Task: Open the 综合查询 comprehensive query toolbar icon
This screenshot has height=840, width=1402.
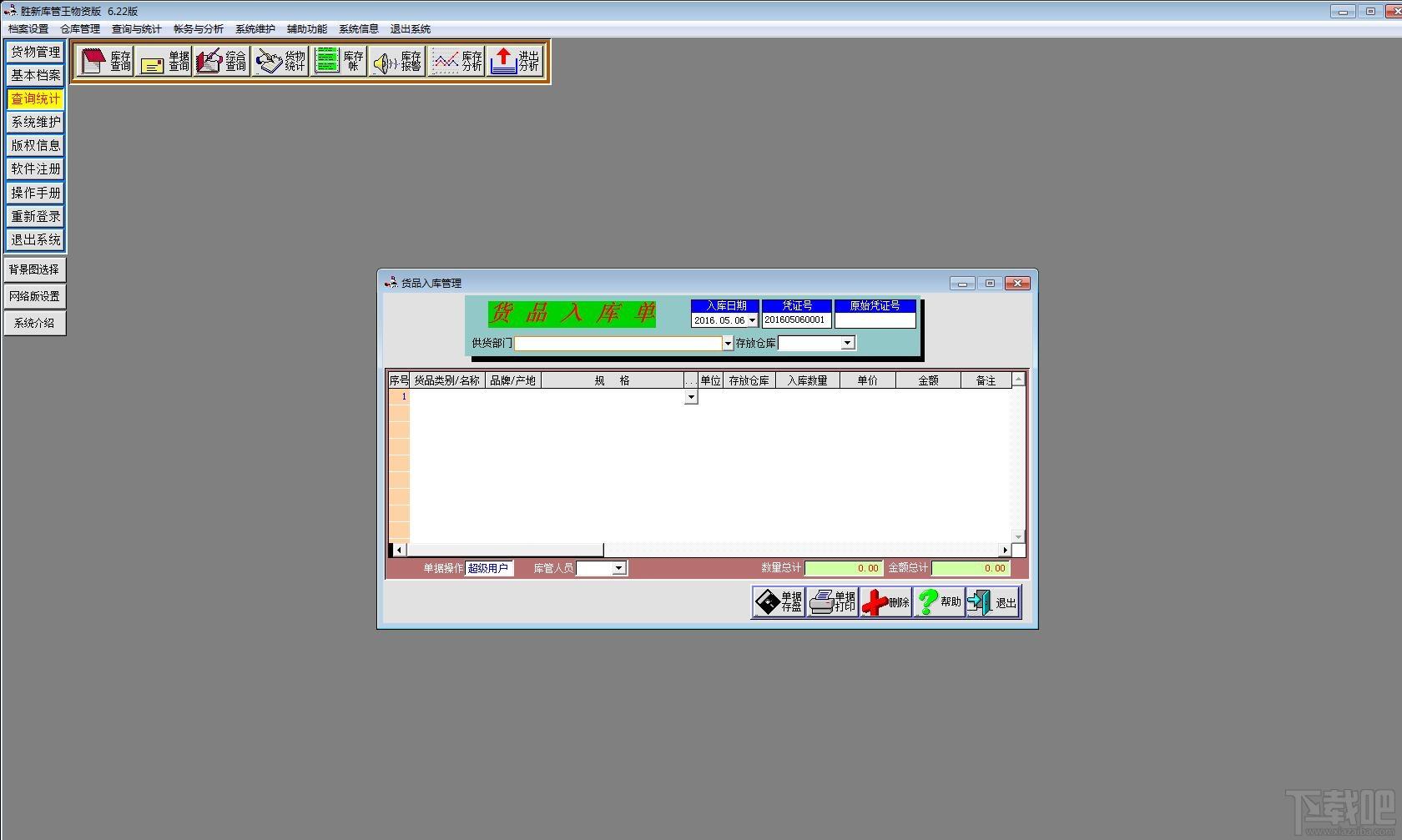Action: pos(222,61)
